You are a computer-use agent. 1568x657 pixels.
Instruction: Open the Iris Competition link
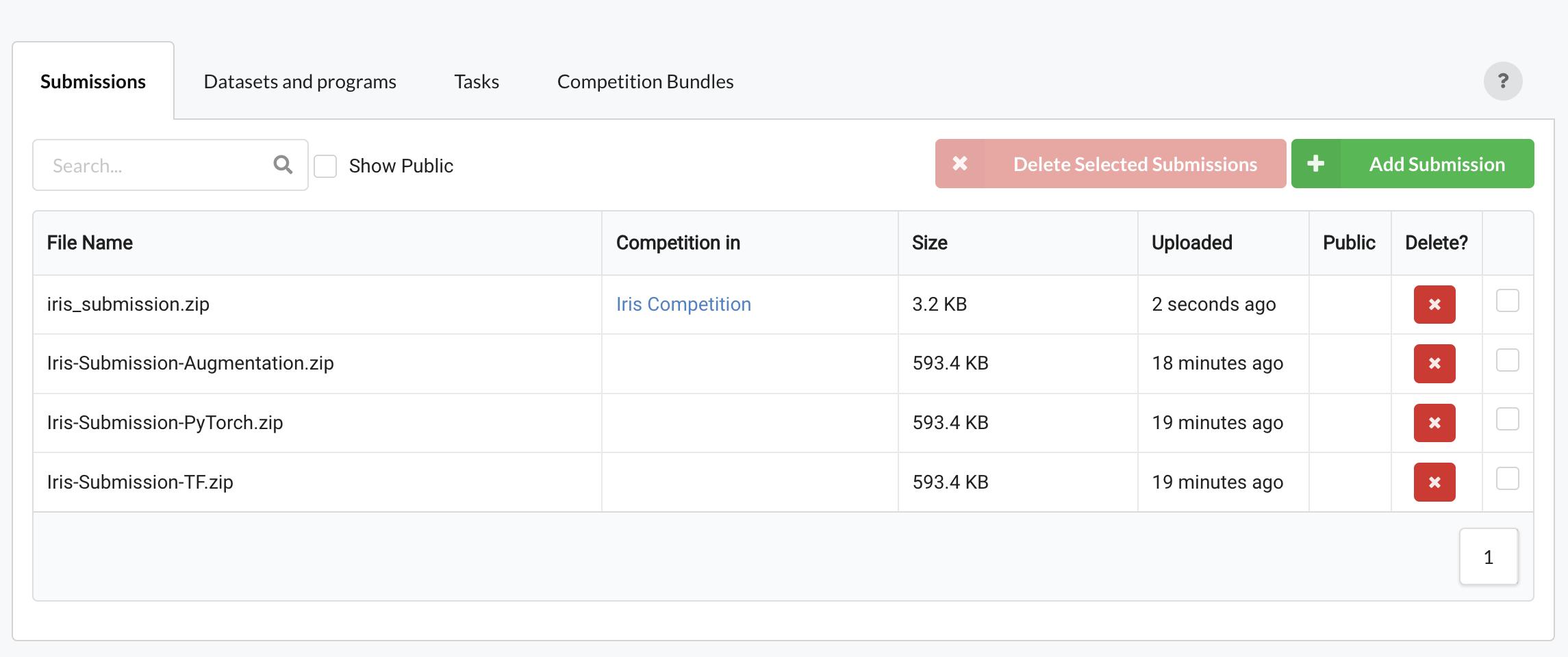click(x=683, y=305)
